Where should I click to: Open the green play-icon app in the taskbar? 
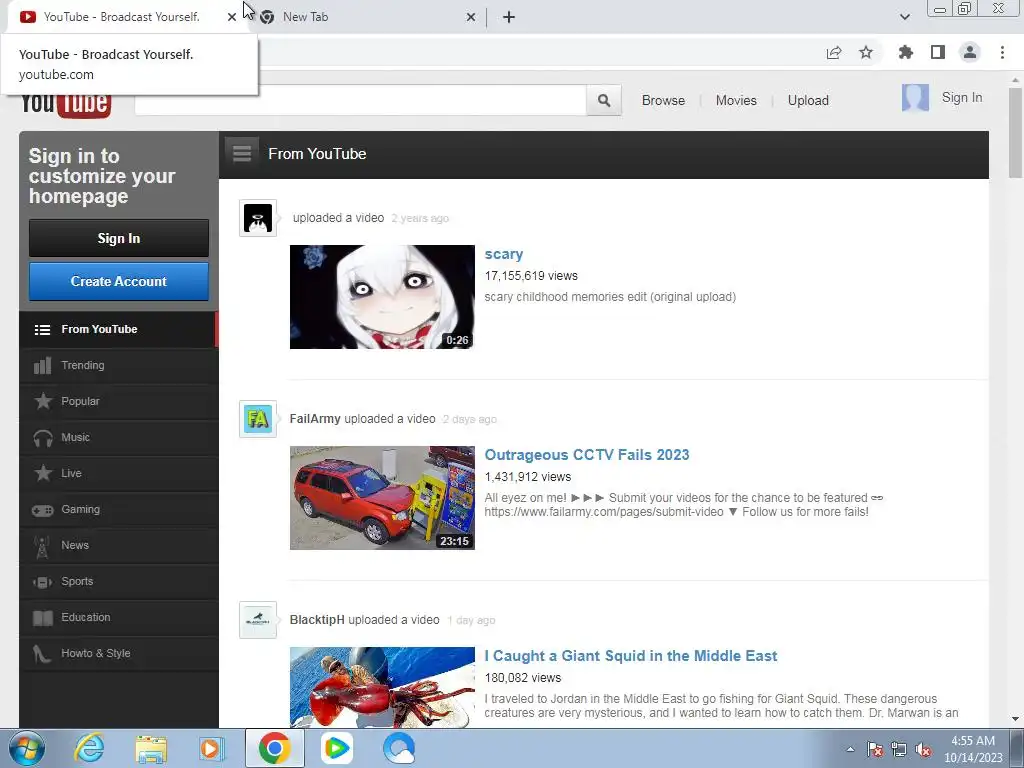click(336, 748)
